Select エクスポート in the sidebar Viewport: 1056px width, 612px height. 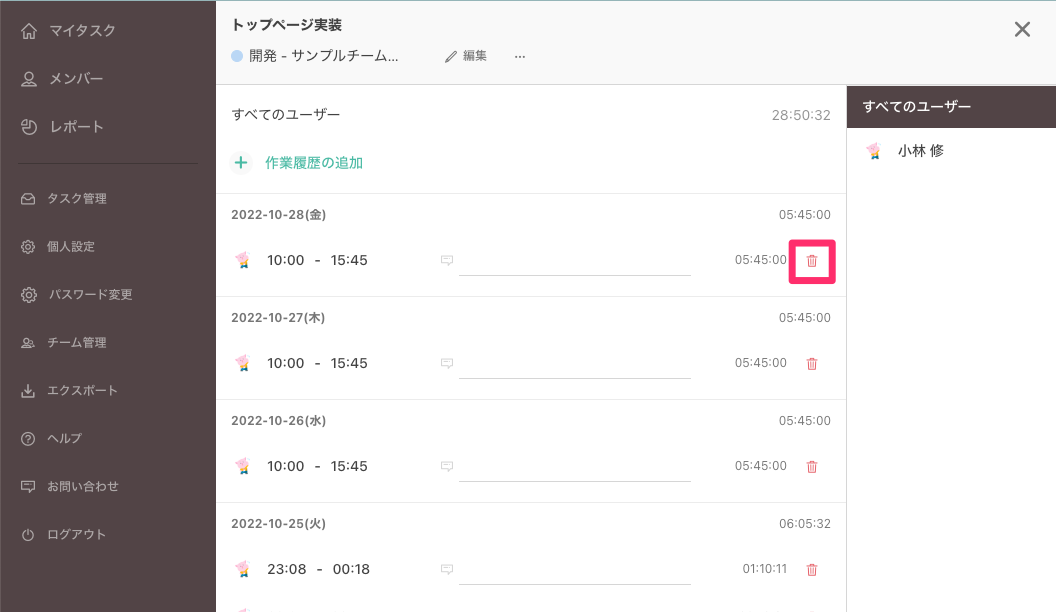point(82,391)
